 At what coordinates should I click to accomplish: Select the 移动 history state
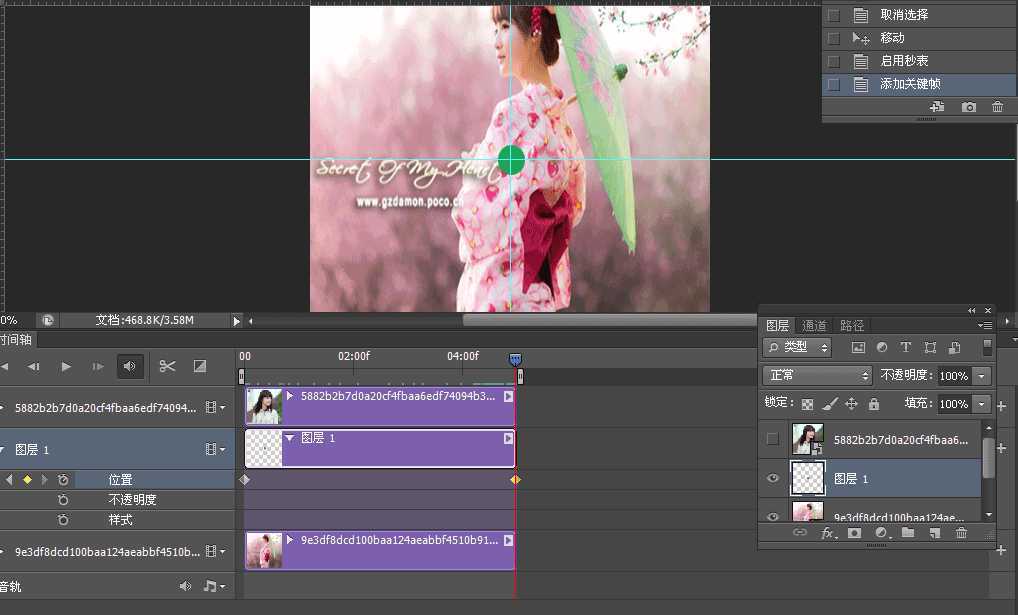892,38
